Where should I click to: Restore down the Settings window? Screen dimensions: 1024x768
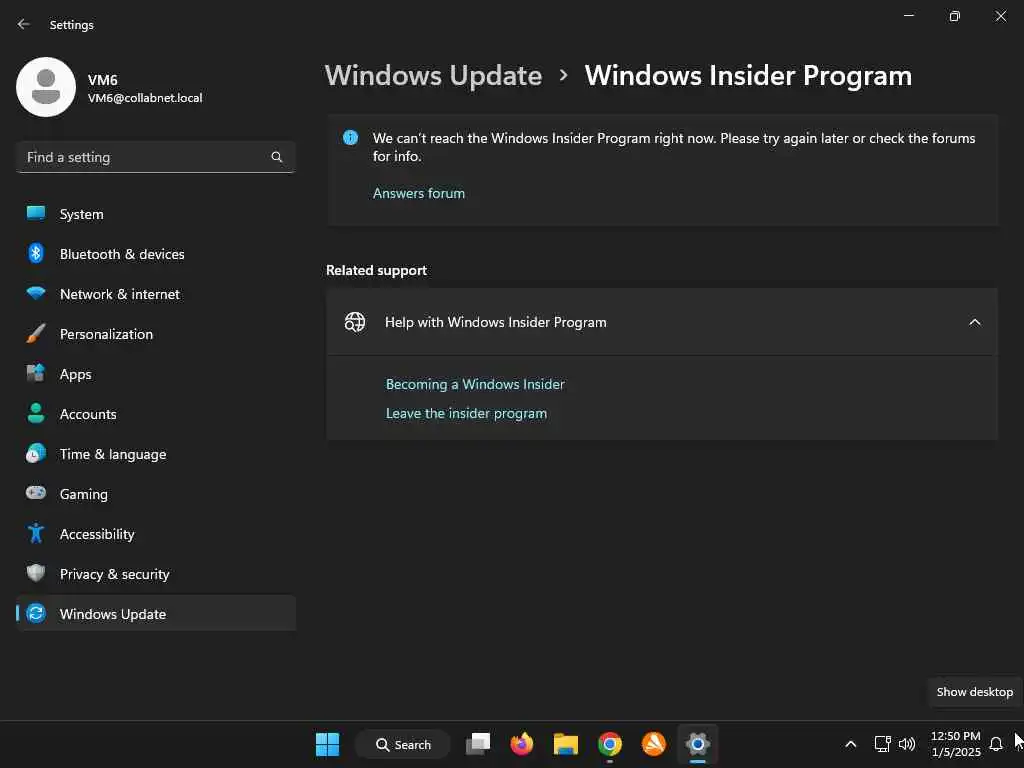(x=954, y=16)
